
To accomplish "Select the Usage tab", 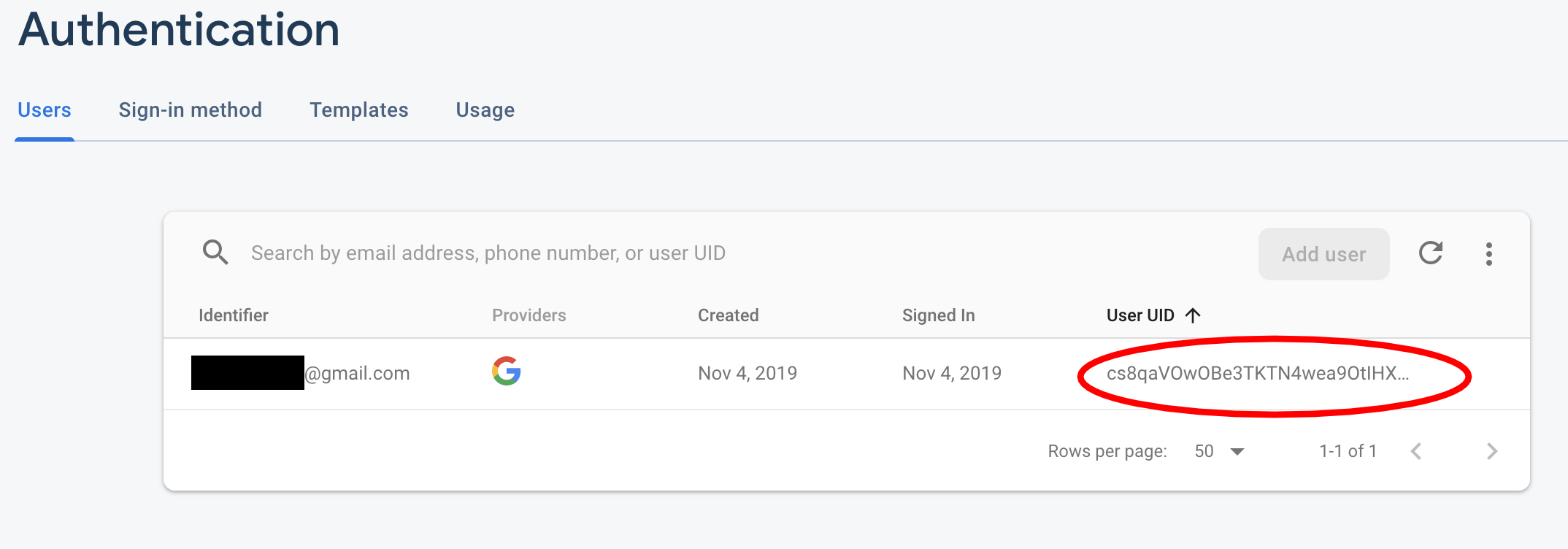I will click(x=485, y=110).
